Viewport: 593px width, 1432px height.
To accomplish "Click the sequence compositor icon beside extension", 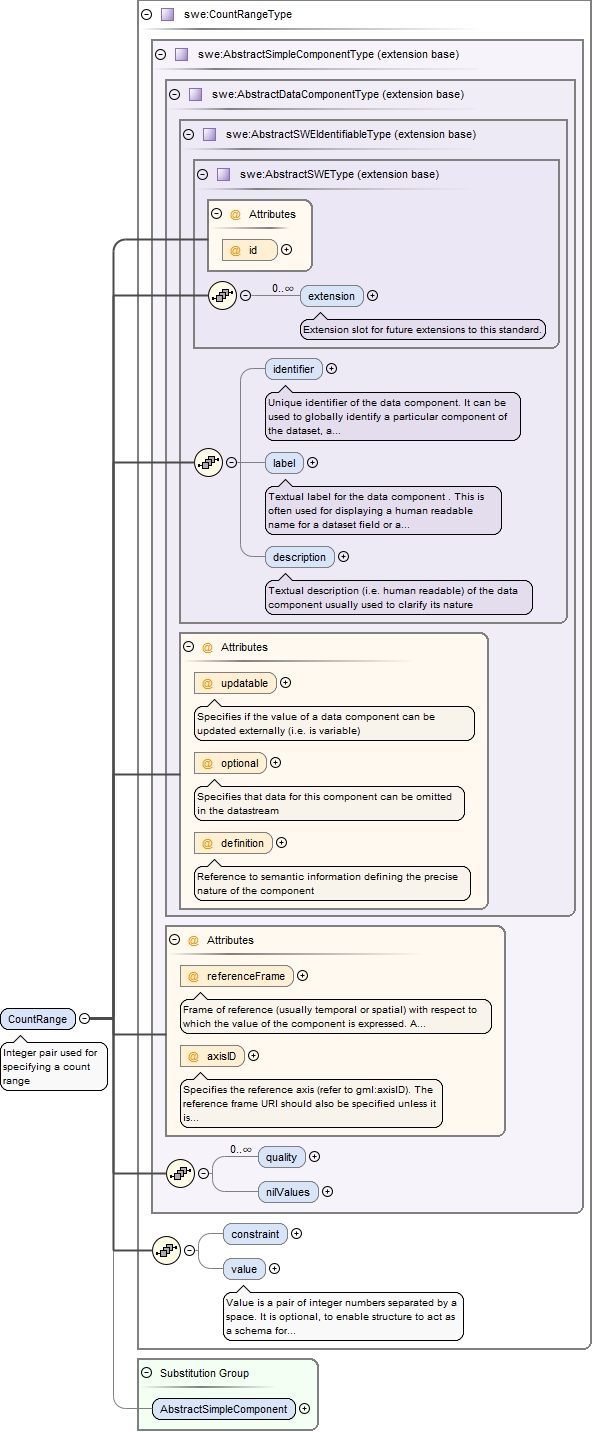I will tap(223, 296).
